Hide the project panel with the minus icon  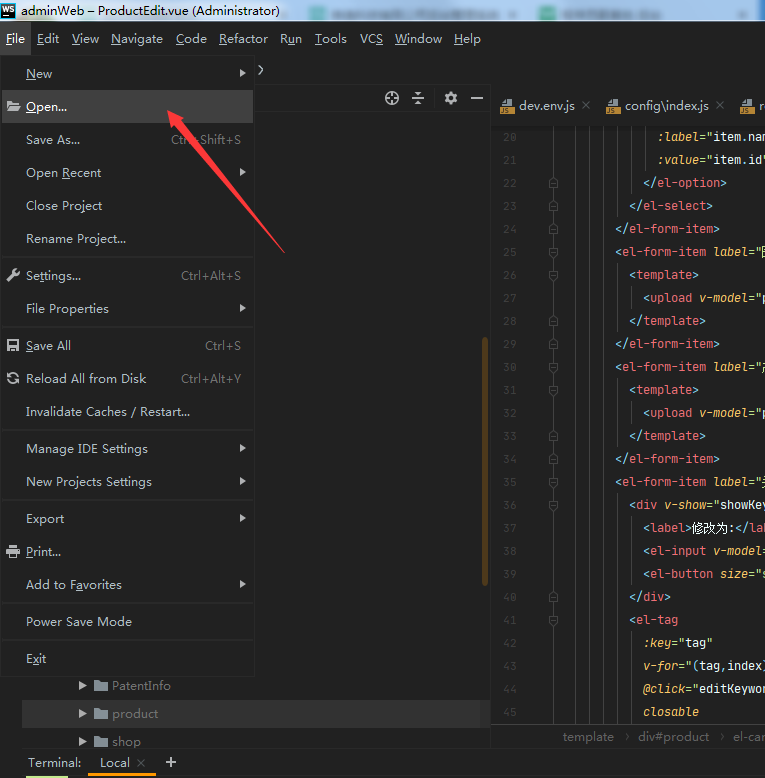pyautogui.click(x=477, y=98)
